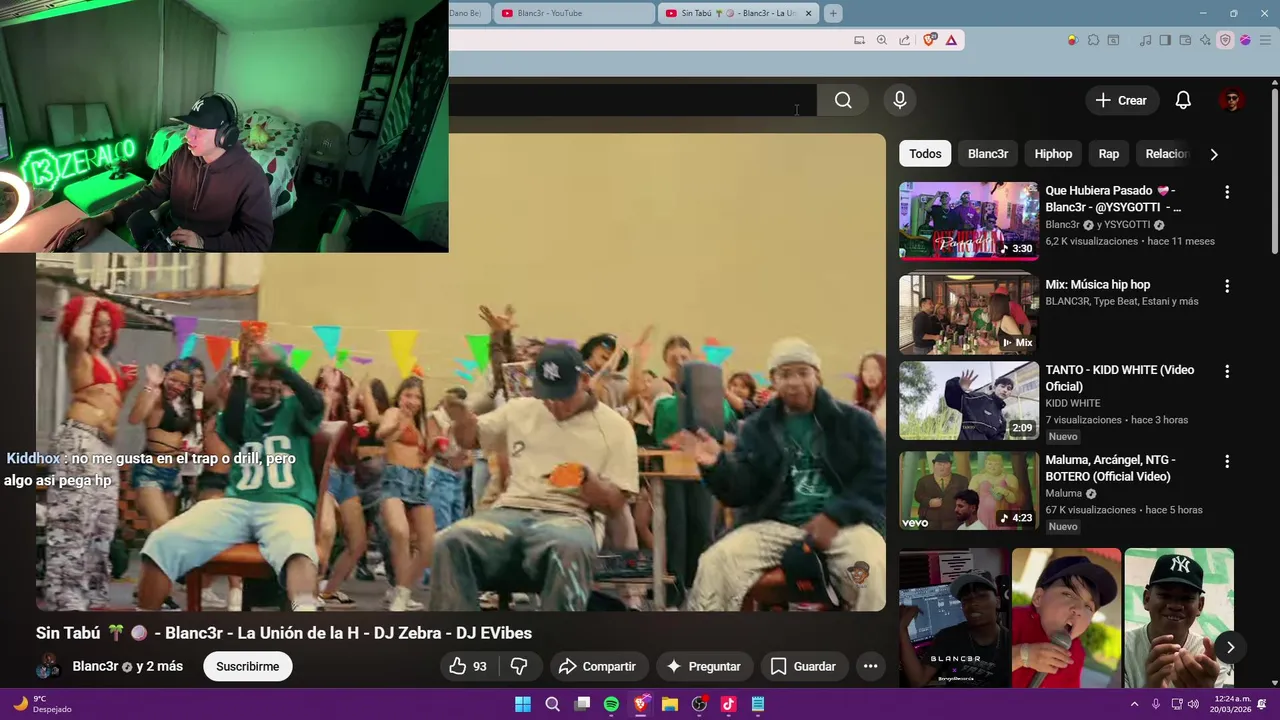Image resolution: width=1280 pixels, height=720 pixels.
Task: Open OBS Studio from the taskbar
Action: coord(699,704)
